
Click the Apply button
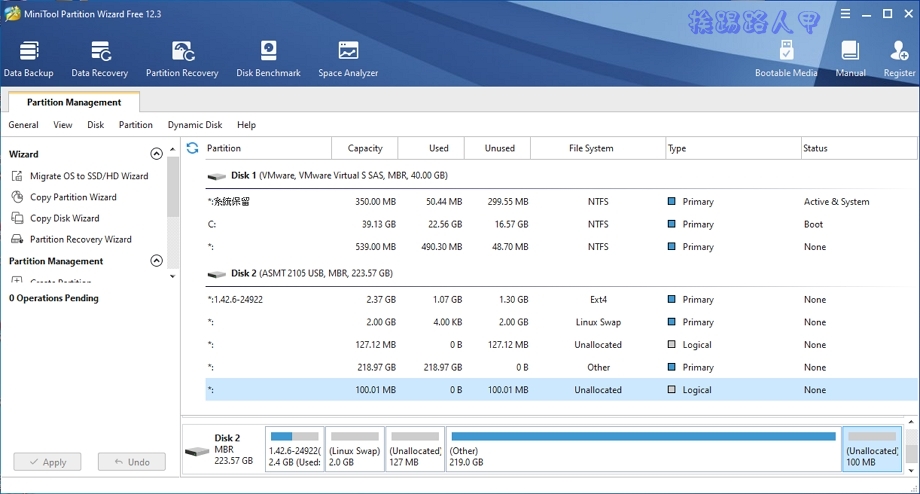click(x=48, y=462)
